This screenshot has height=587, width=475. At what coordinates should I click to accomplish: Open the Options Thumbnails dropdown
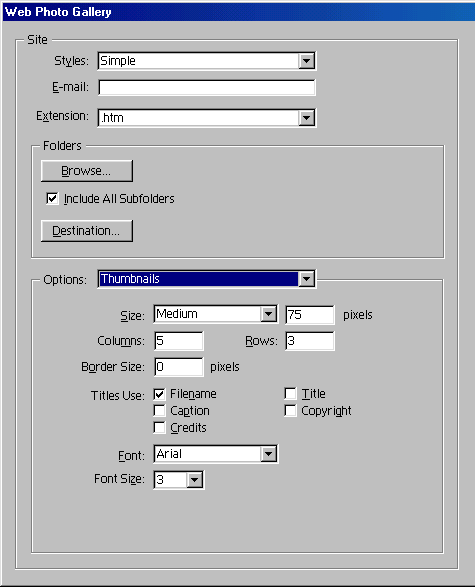[207, 279]
